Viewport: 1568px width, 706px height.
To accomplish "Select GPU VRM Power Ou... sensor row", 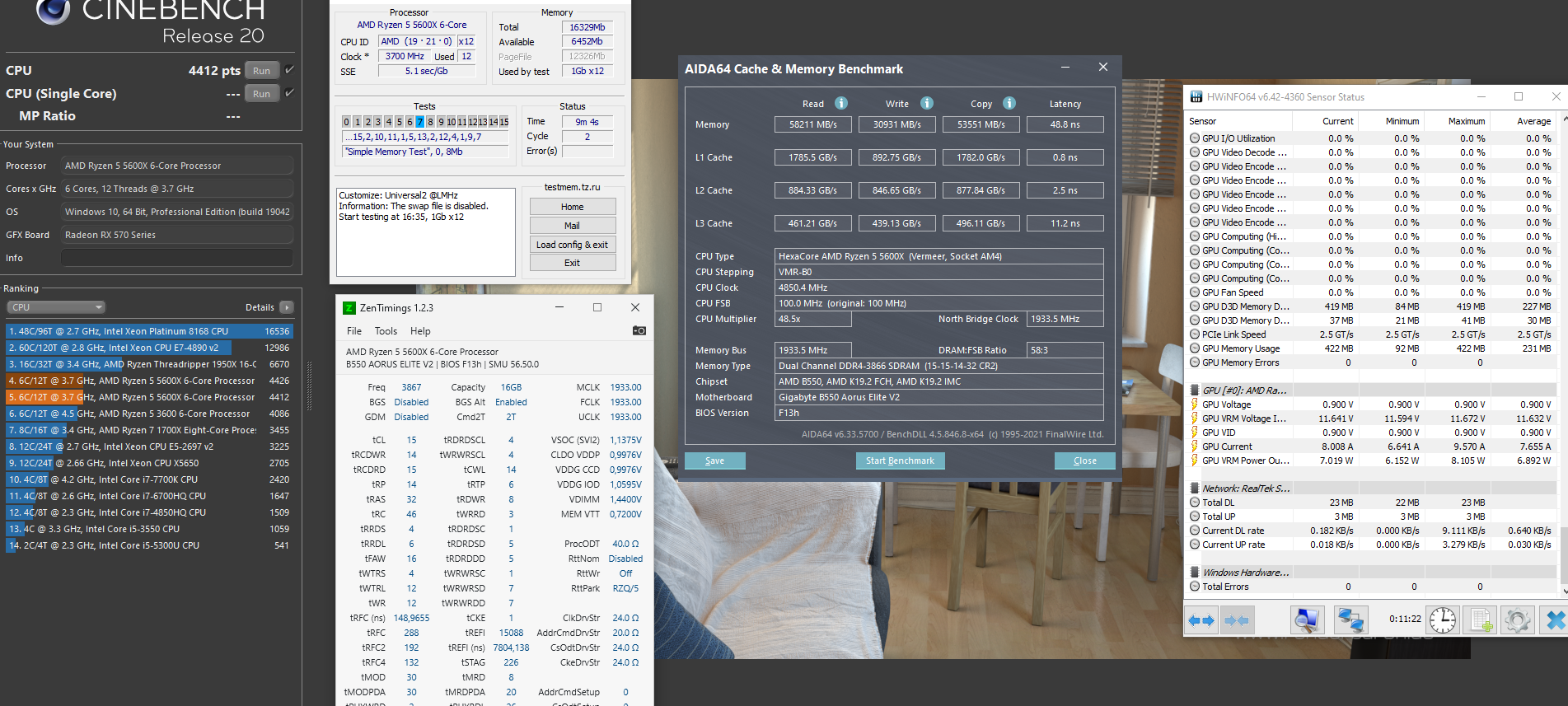I will (1371, 461).
